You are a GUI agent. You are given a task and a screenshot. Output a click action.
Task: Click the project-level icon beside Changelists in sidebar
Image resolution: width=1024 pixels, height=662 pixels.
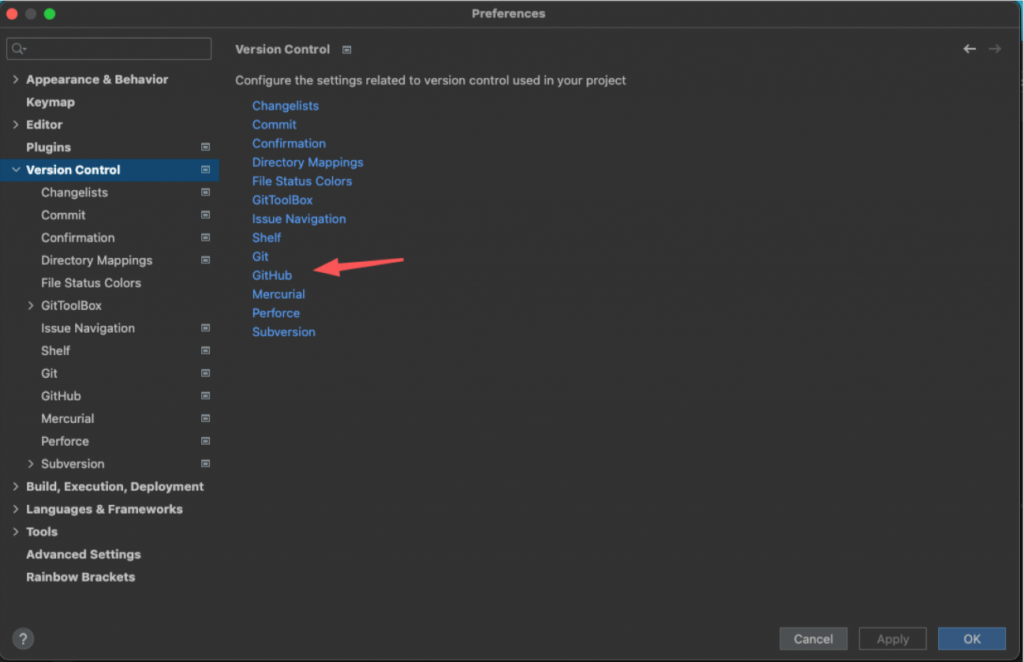[205, 193]
